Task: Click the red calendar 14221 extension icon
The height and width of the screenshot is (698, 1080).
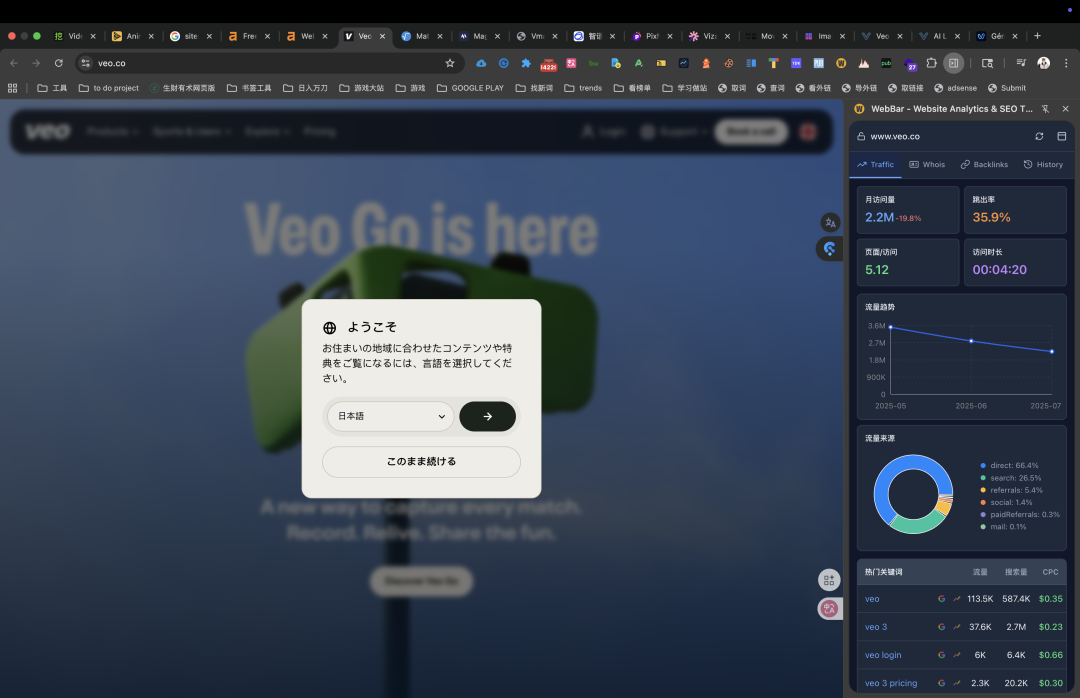Action: [548, 63]
